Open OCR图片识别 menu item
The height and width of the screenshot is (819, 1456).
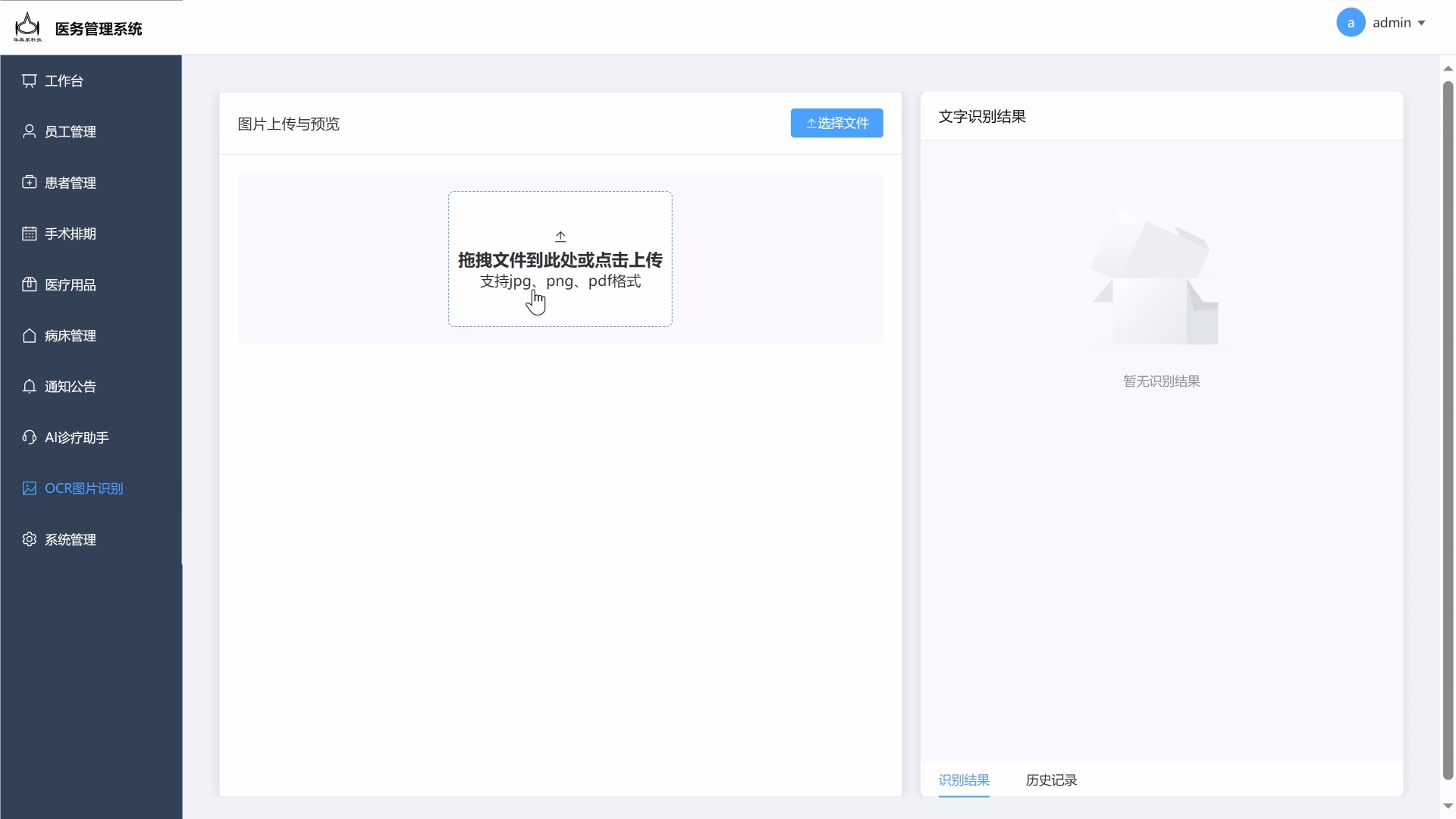pyautogui.click(x=83, y=488)
